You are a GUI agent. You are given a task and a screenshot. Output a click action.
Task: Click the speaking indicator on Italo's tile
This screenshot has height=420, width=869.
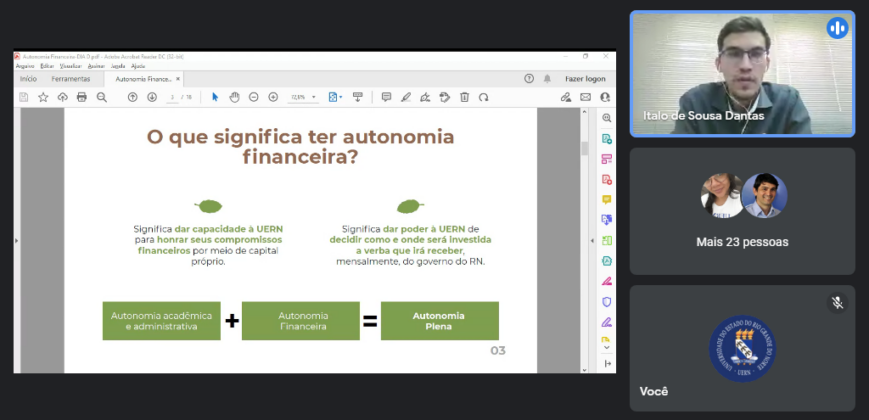point(837,28)
